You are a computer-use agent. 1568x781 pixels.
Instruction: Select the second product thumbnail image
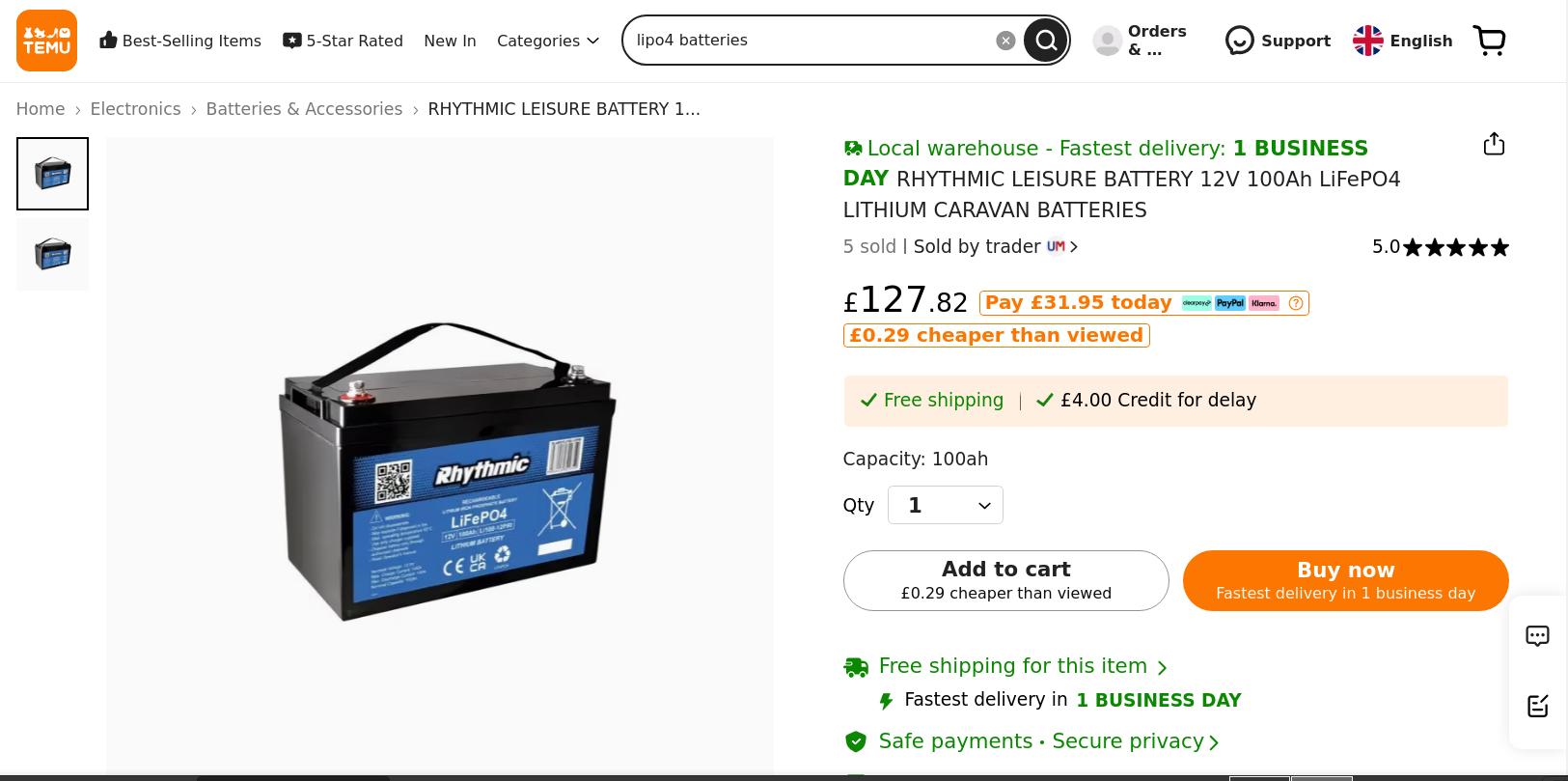pyautogui.click(x=52, y=254)
